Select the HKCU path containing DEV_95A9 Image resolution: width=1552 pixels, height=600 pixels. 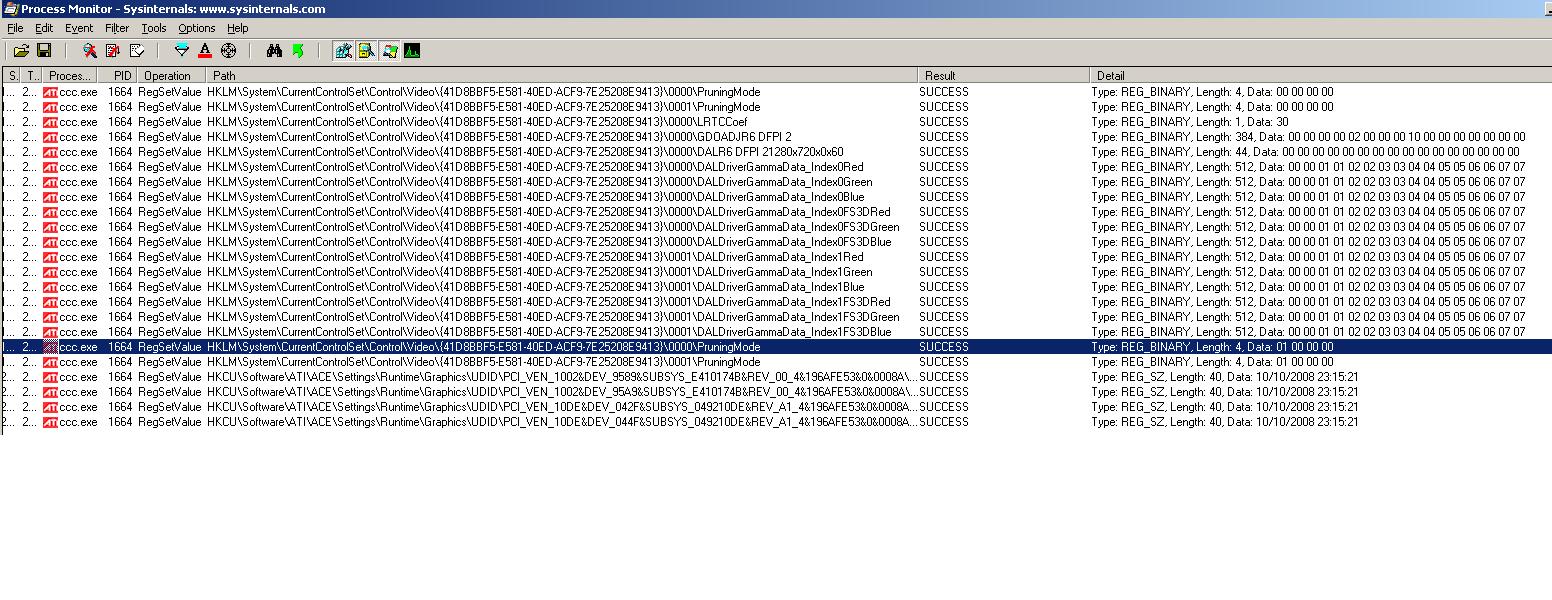point(561,392)
